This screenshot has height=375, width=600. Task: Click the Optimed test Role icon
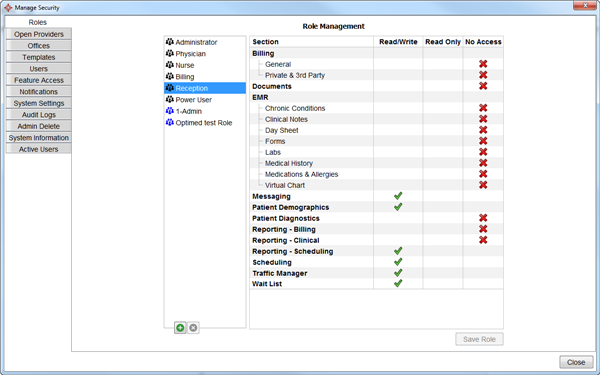(x=170, y=122)
